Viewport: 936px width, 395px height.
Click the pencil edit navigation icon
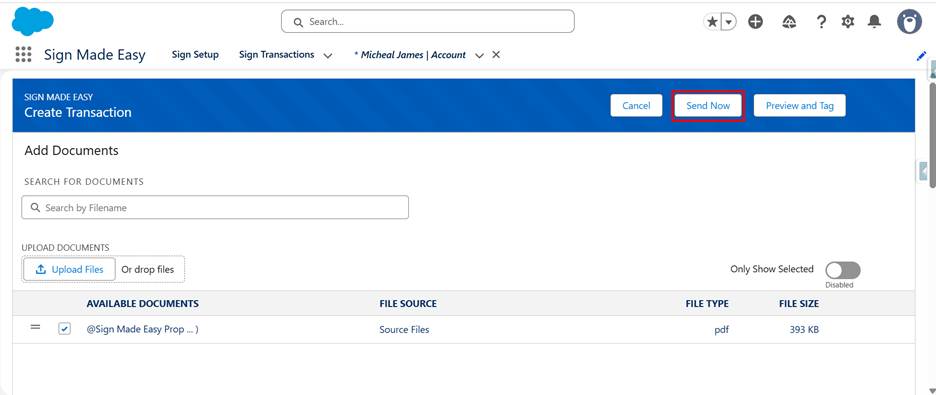[921, 56]
